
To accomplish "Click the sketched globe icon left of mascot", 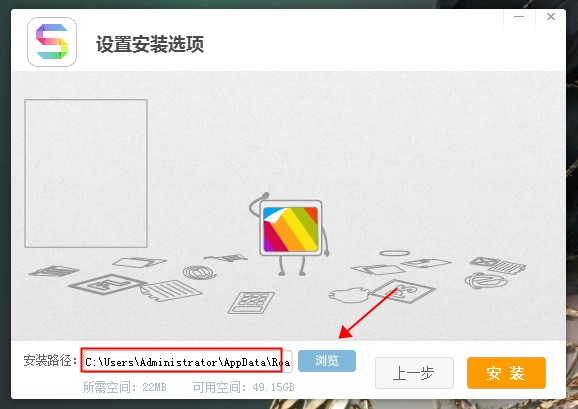I will [199, 272].
